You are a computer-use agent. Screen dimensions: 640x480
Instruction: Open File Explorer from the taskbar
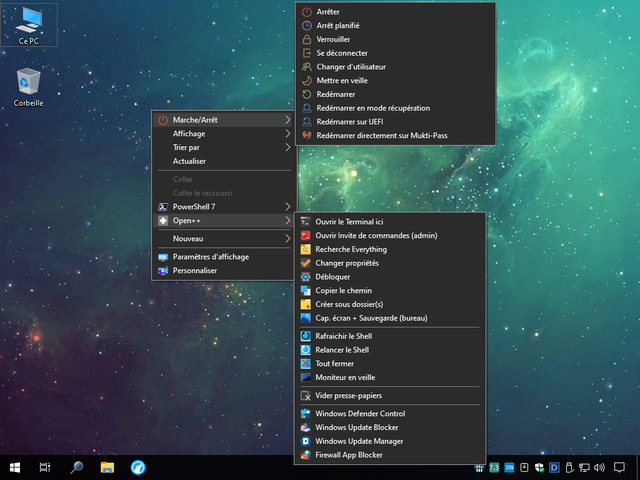click(107, 467)
